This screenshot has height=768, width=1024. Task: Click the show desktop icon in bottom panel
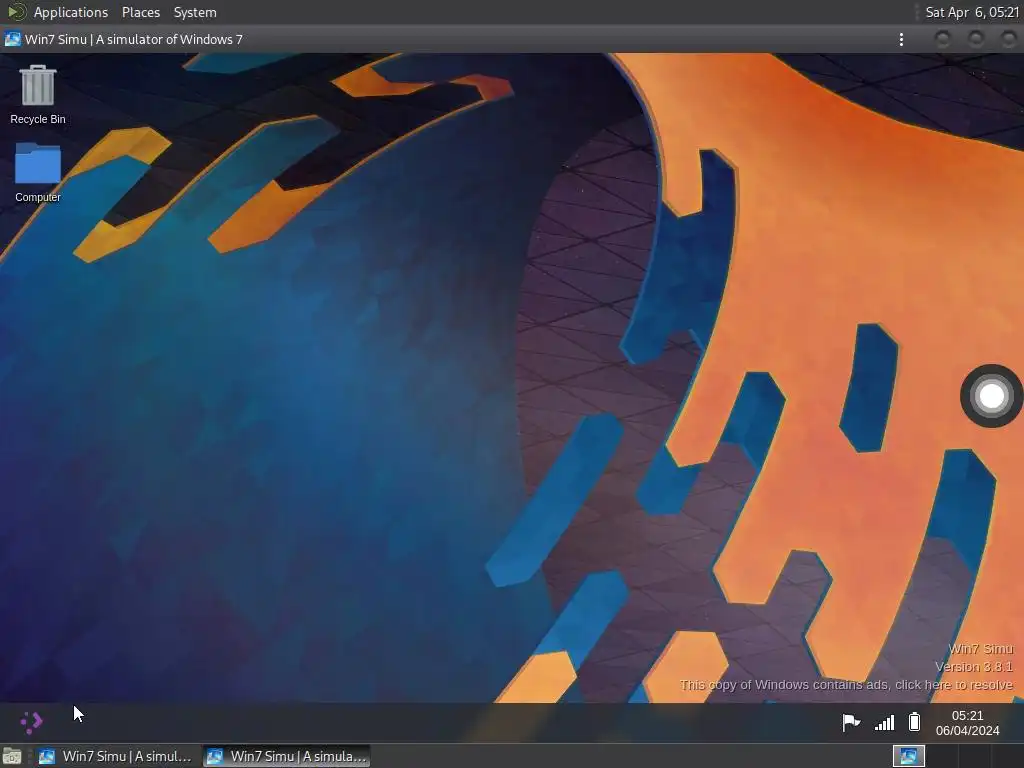coord(12,756)
